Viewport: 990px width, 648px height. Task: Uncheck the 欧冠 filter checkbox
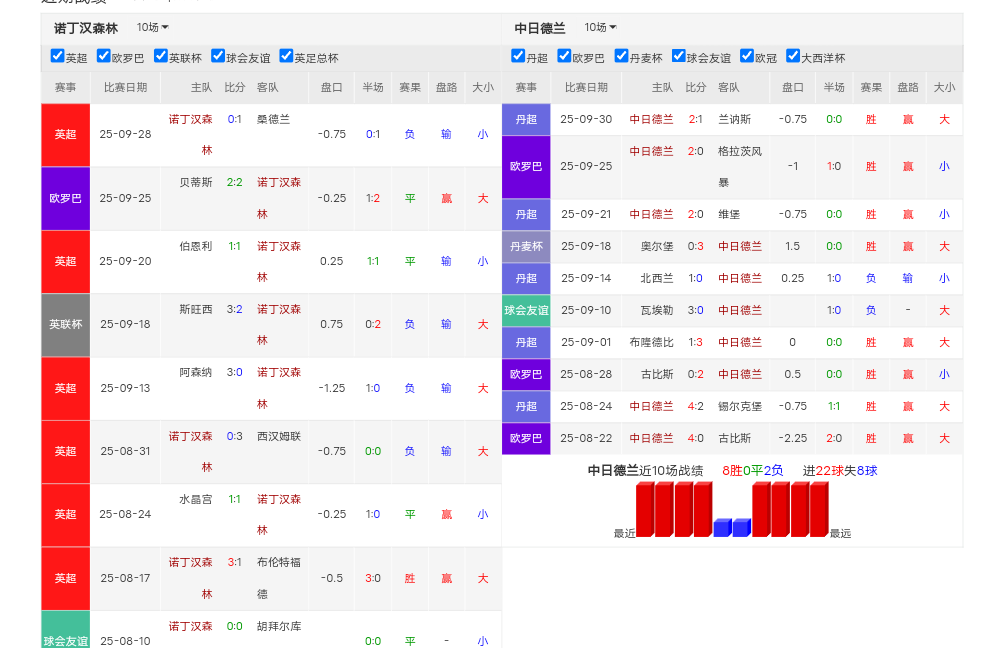[x=747, y=57]
